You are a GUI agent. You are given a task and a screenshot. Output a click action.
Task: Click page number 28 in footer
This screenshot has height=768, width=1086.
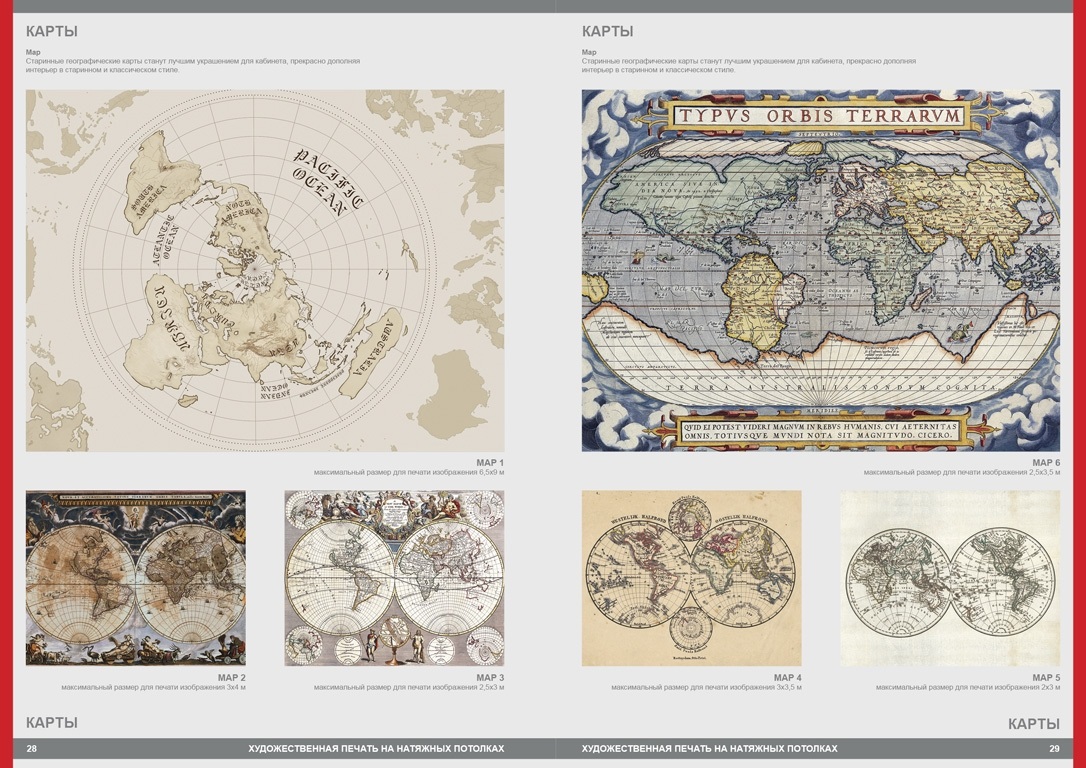(32, 748)
